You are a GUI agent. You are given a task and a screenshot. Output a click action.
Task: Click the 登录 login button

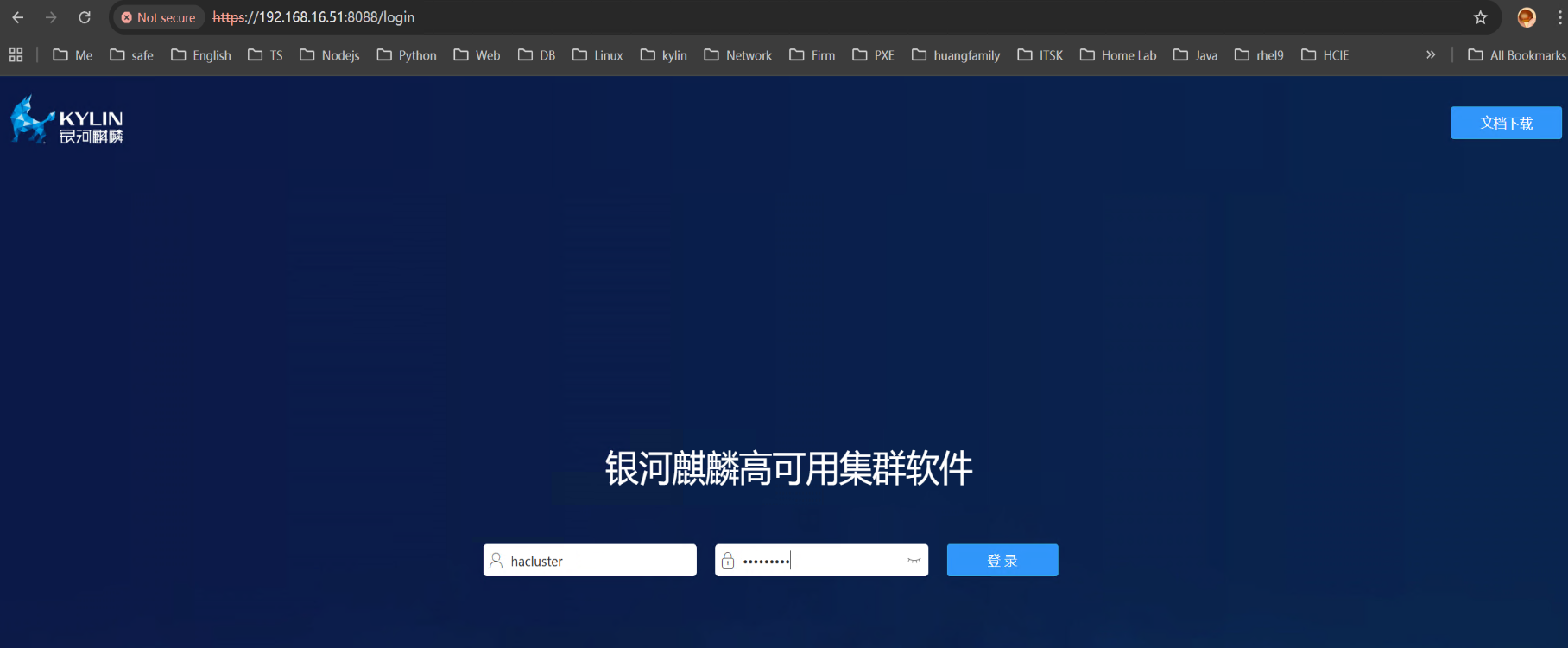pyautogui.click(x=1002, y=560)
